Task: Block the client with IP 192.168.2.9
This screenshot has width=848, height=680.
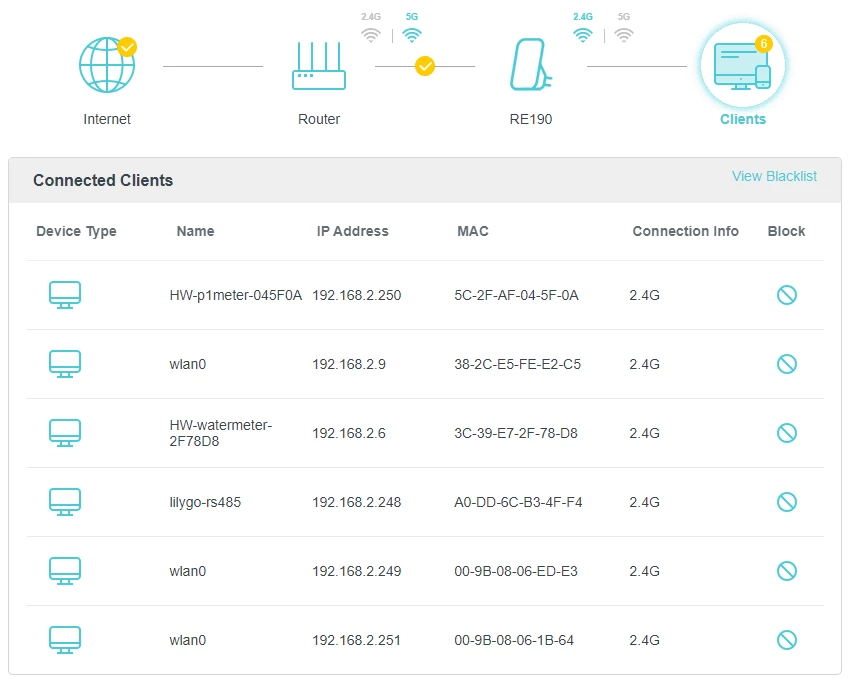Action: pyautogui.click(x=787, y=364)
